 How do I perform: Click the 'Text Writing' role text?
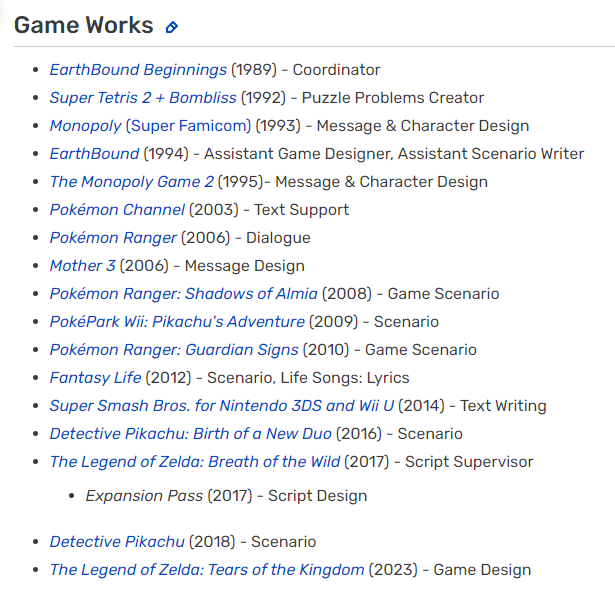[x=503, y=406]
